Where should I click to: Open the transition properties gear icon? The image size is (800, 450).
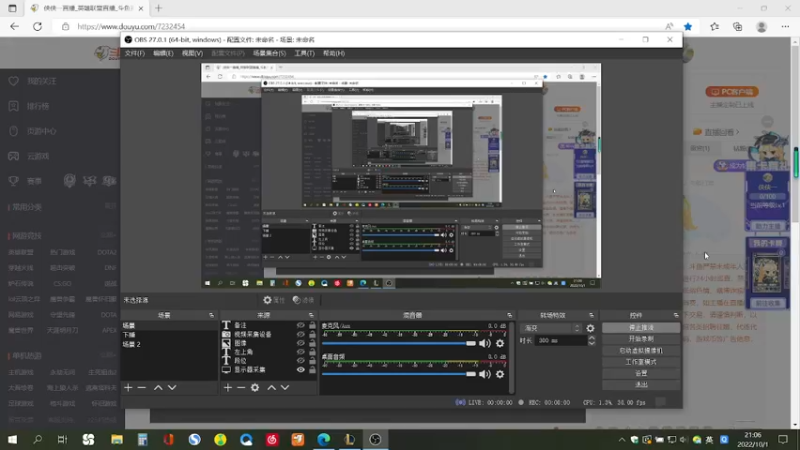[x=590, y=328]
